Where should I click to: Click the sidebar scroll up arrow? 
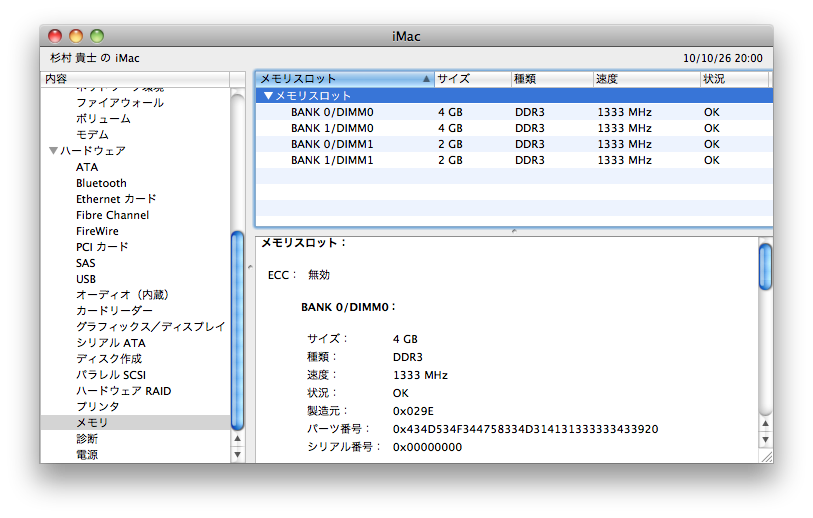237,439
